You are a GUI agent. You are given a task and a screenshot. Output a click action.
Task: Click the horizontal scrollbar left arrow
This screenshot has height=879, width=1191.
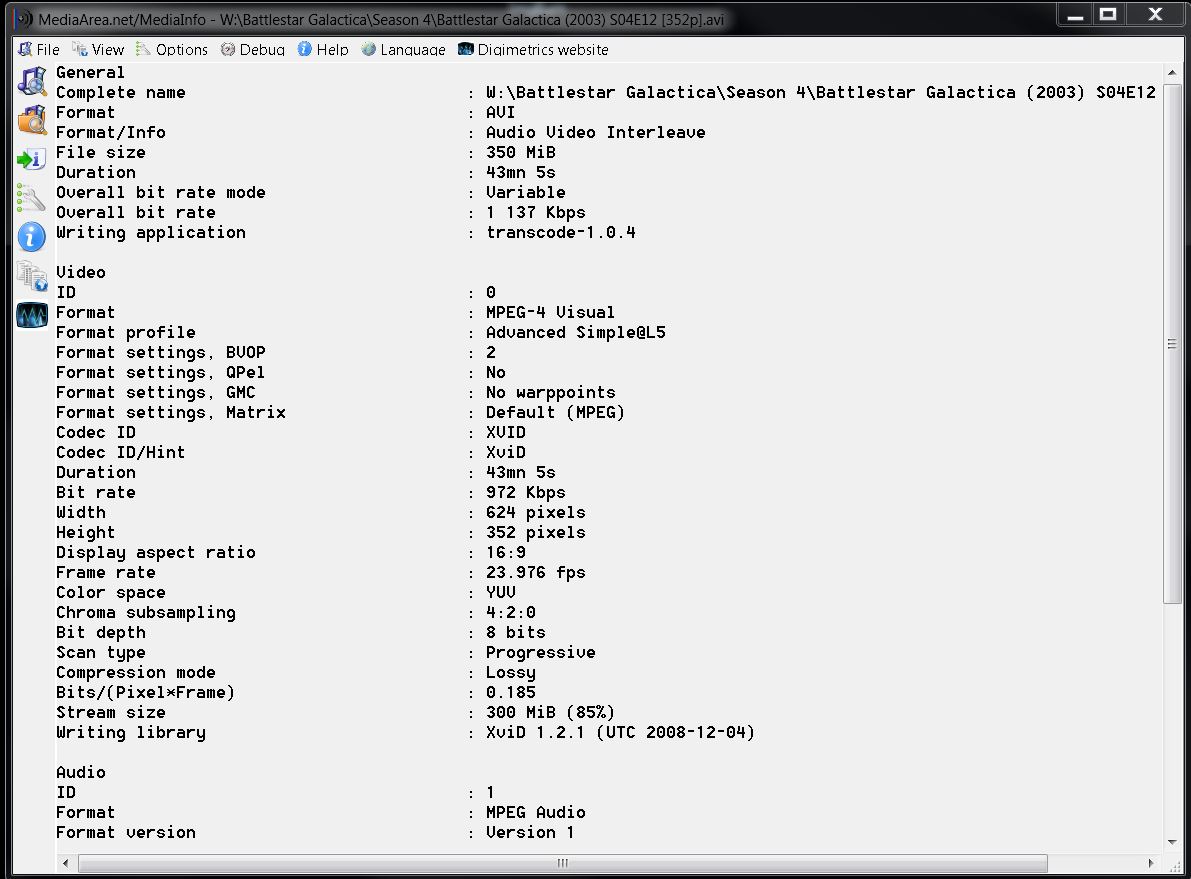coord(66,863)
